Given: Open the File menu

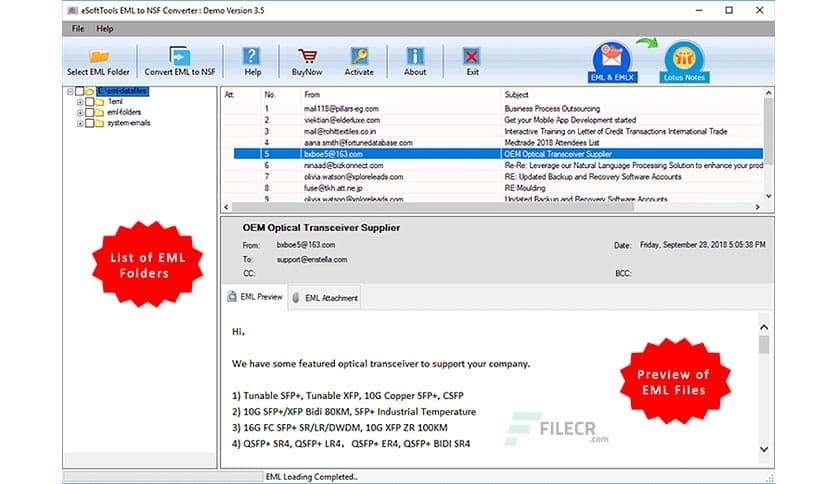Looking at the screenshot, I should [x=78, y=29].
